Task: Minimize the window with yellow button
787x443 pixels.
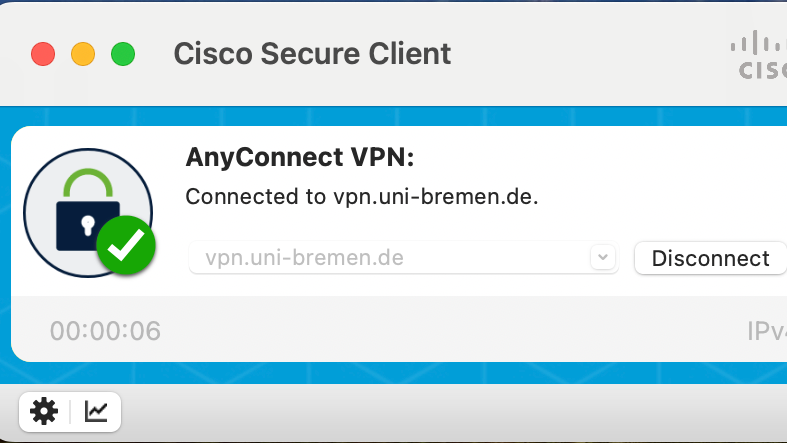Action: 83,54
